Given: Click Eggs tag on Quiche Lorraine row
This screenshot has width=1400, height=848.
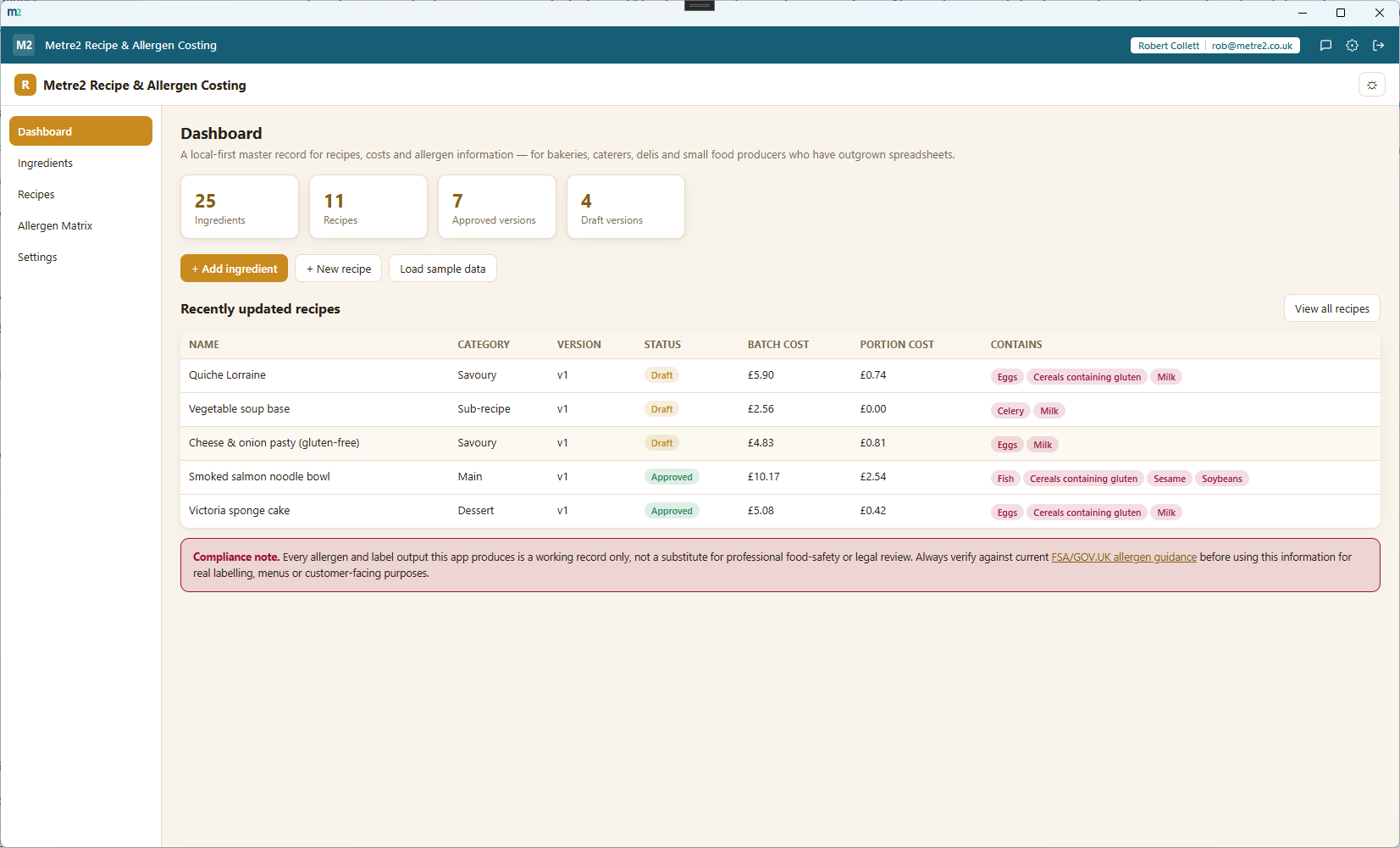Looking at the screenshot, I should point(1007,377).
